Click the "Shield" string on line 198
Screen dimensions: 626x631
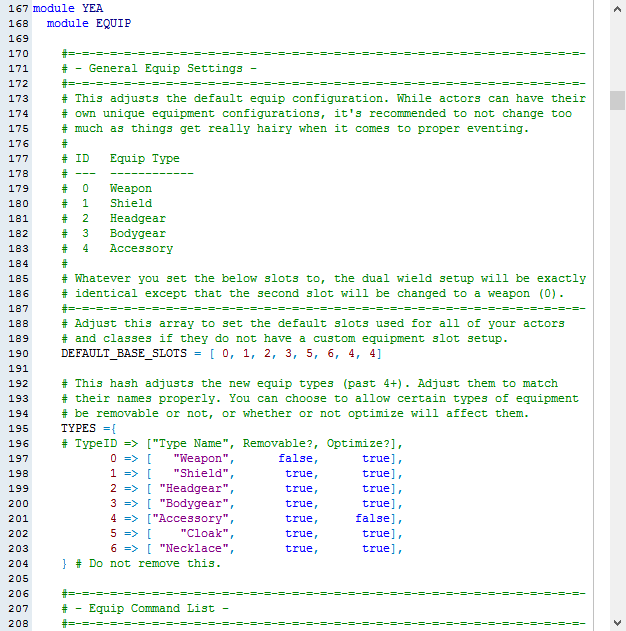[x=201, y=473]
